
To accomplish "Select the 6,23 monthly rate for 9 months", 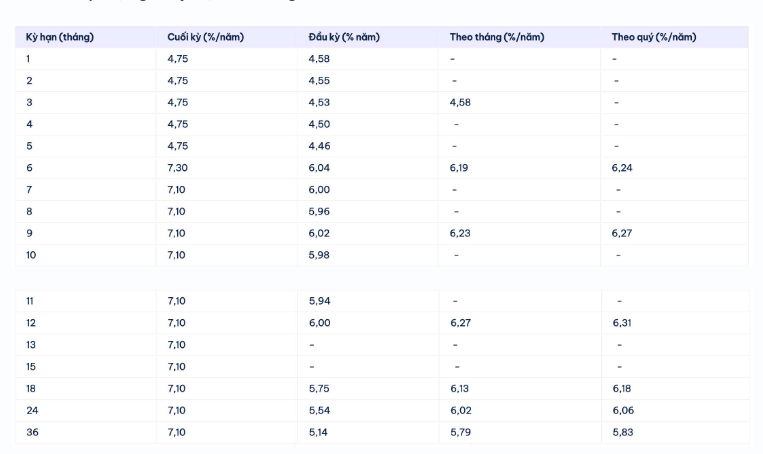I will [x=459, y=233].
